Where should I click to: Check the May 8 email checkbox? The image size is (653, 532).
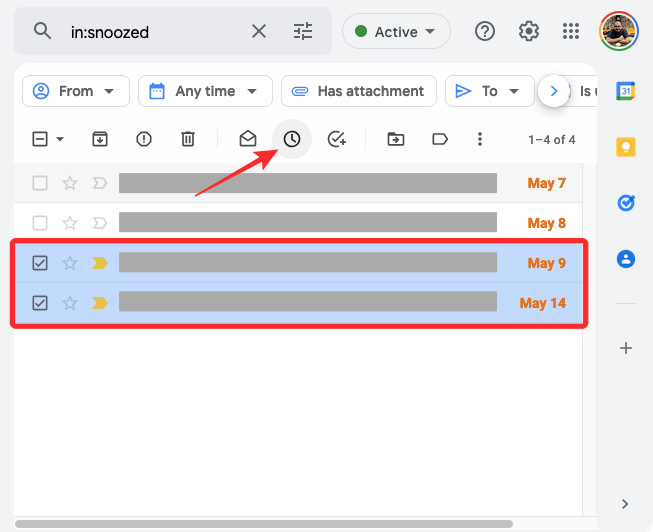click(40, 223)
